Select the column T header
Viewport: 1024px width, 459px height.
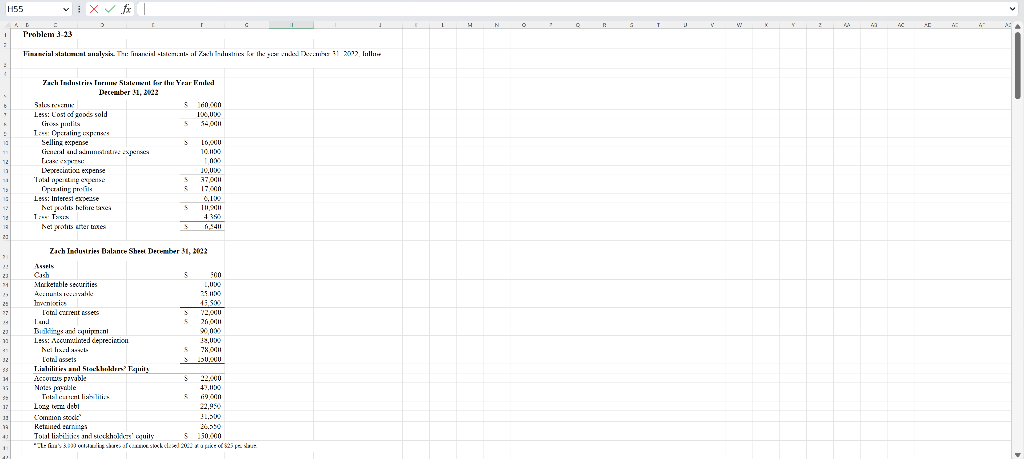(x=658, y=25)
